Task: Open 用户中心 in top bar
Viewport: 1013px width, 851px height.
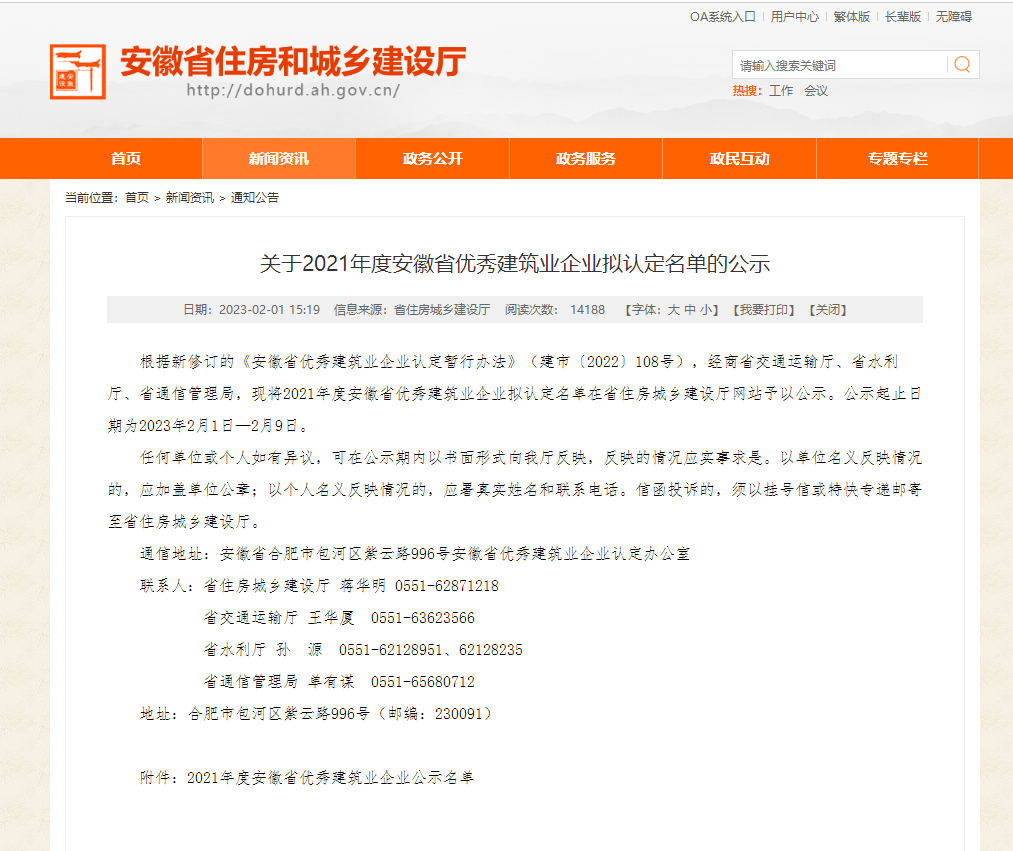Action: (794, 17)
